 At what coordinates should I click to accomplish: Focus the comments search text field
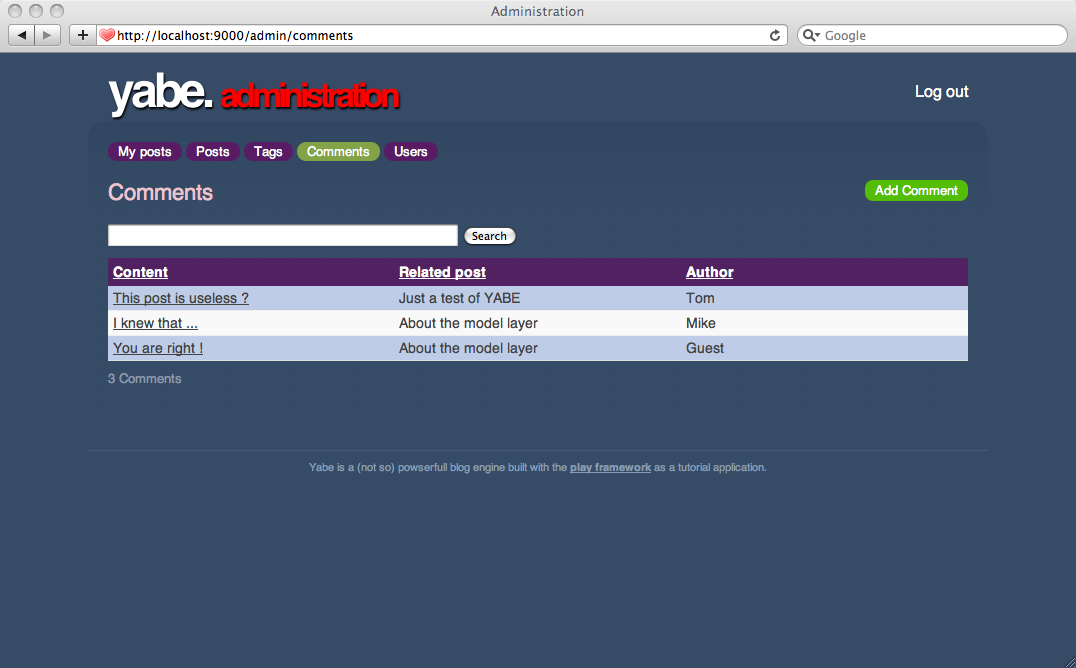click(x=282, y=236)
